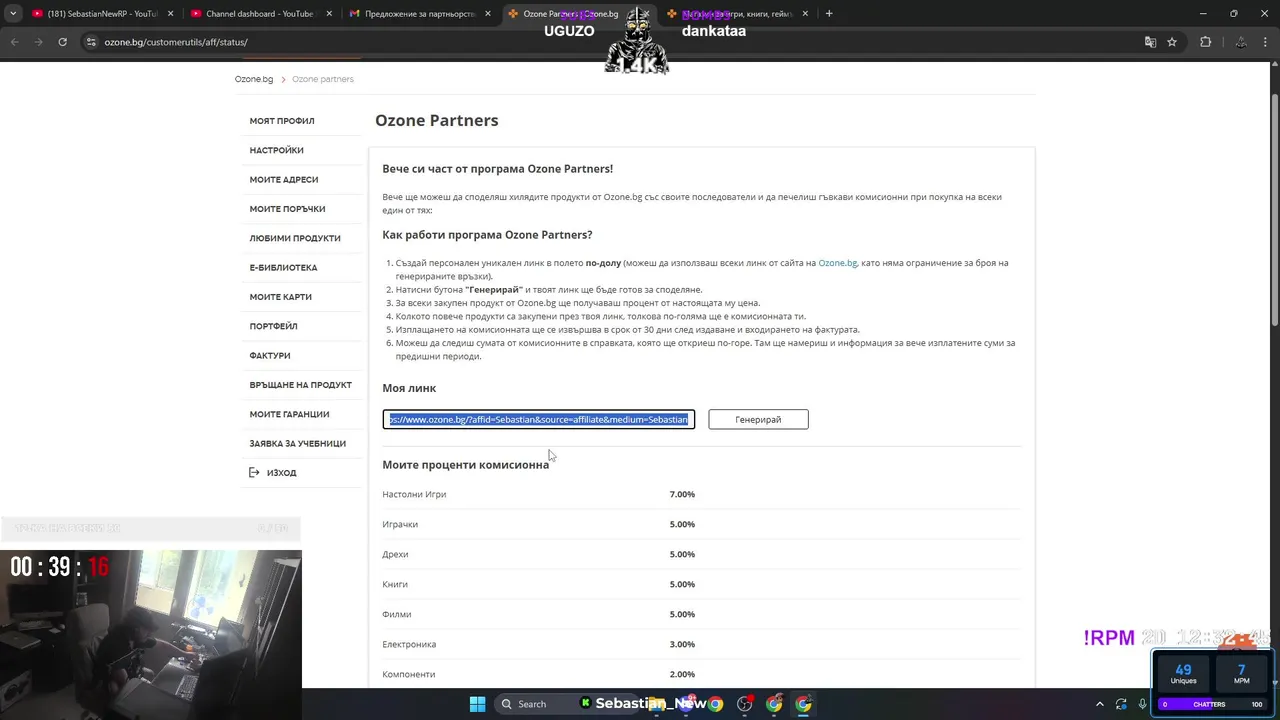Open the browser extensions puzzle icon
Screen dimensions: 1280x720
click(1205, 42)
